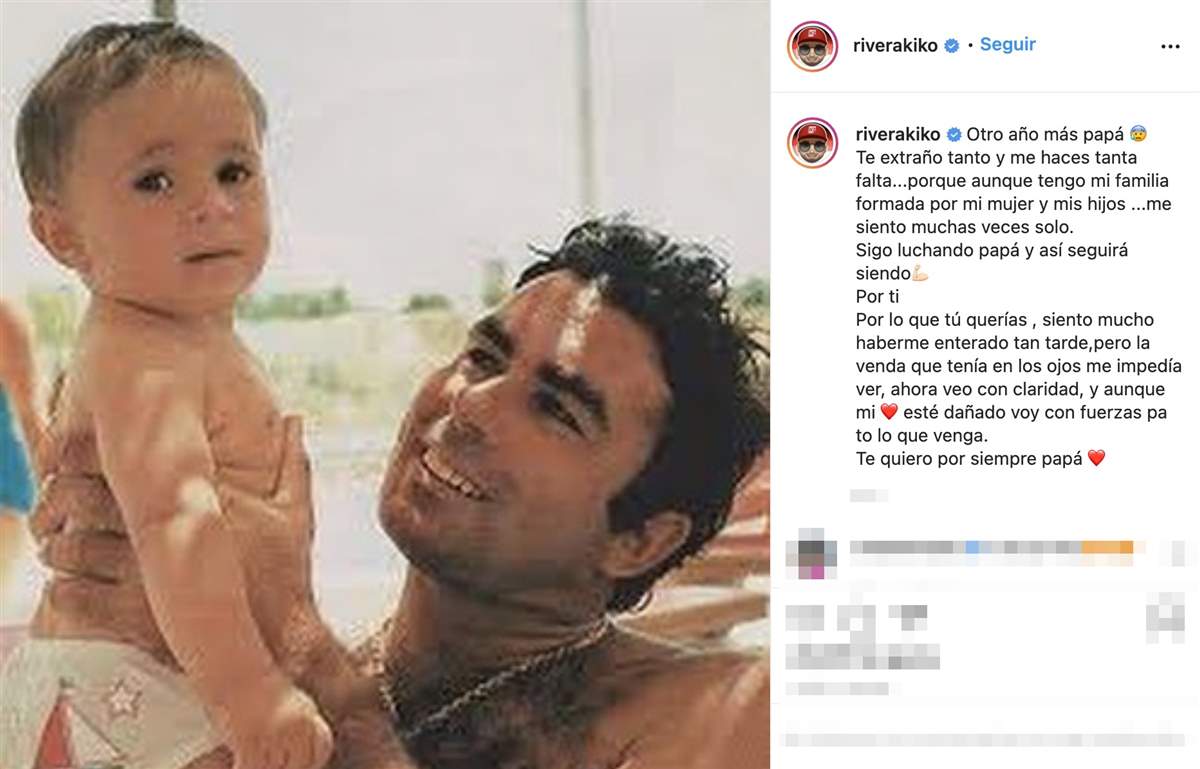Click the verified badge beside header username
The width and height of the screenshot is (1200, 769).
pos(952,46)
